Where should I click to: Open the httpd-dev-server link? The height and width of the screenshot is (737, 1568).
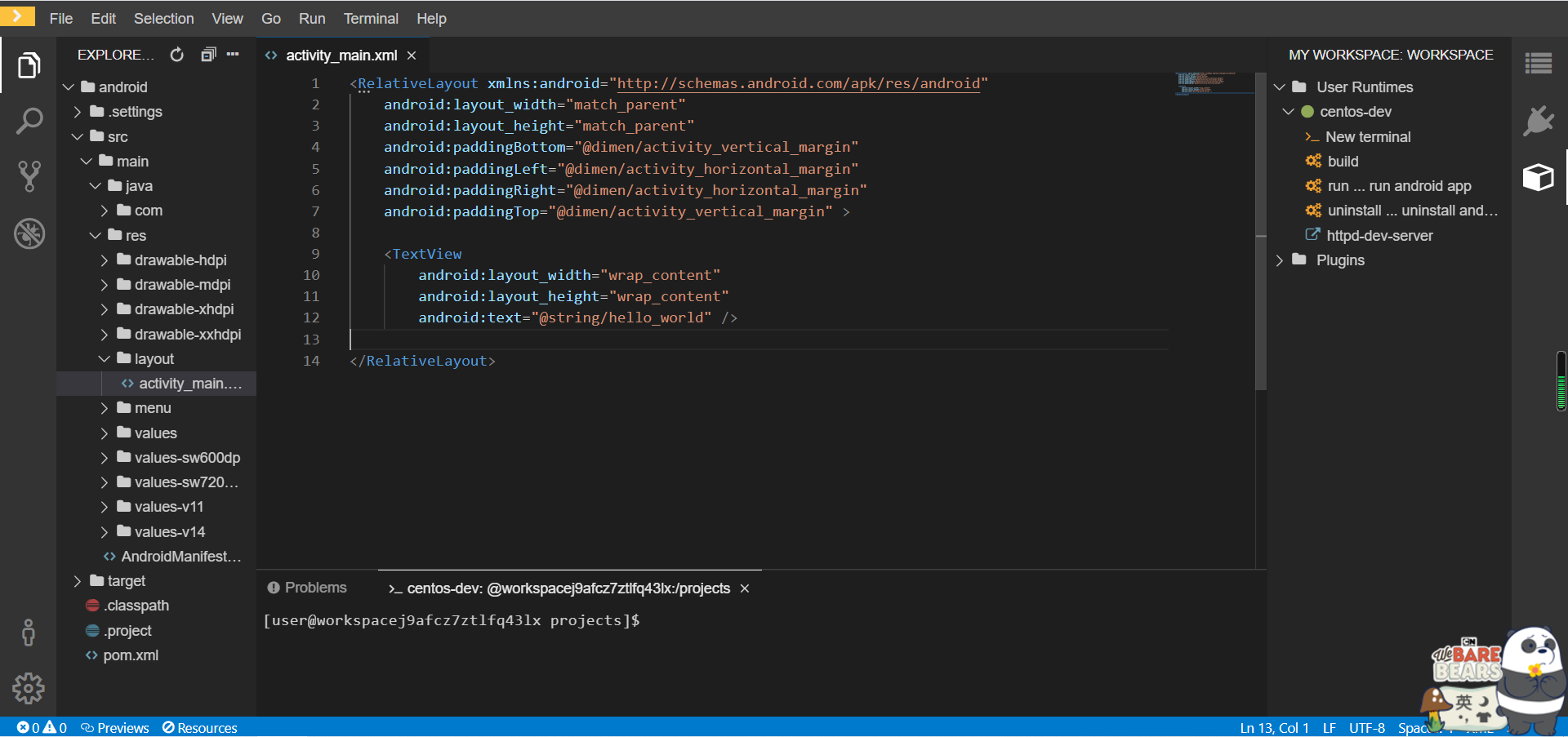(x=1379, y=236)
